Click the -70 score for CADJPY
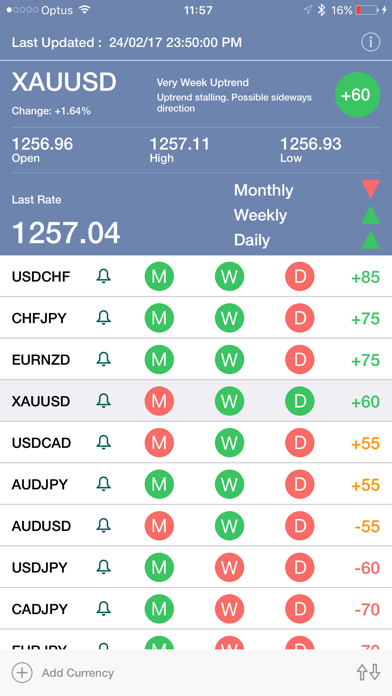 point(367,609)
